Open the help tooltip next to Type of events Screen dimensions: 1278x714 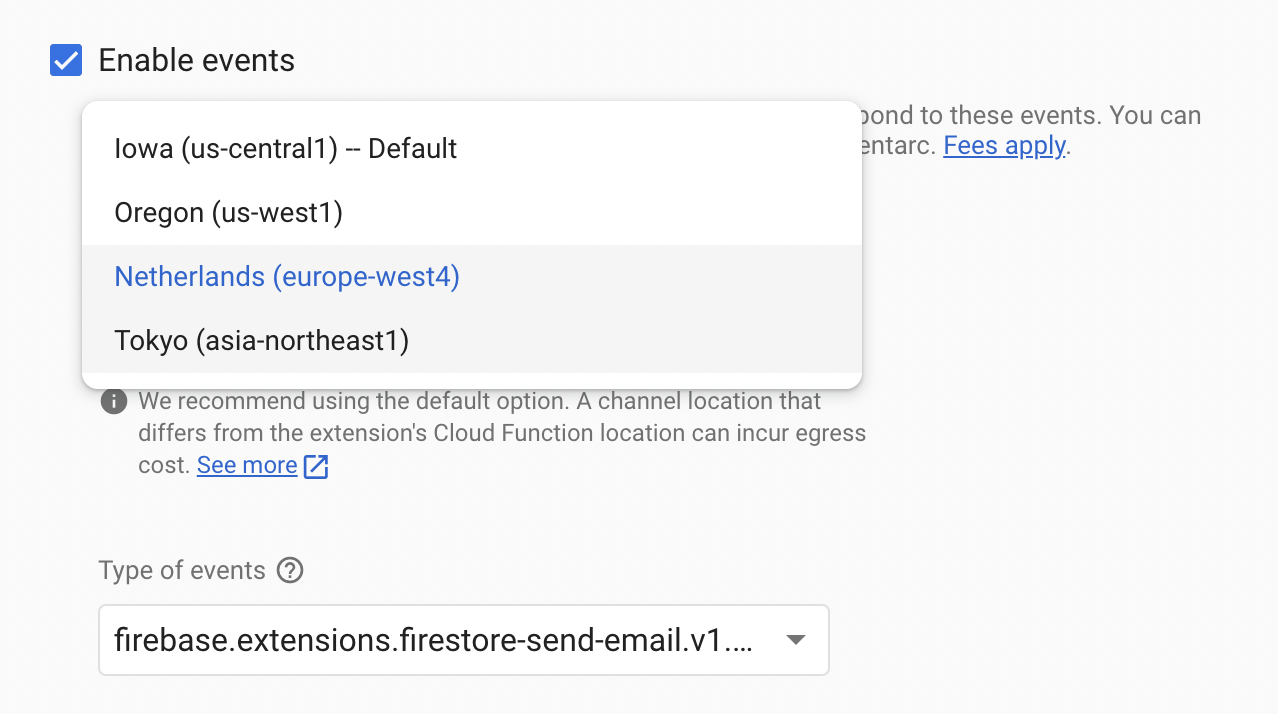click(289, 570)
